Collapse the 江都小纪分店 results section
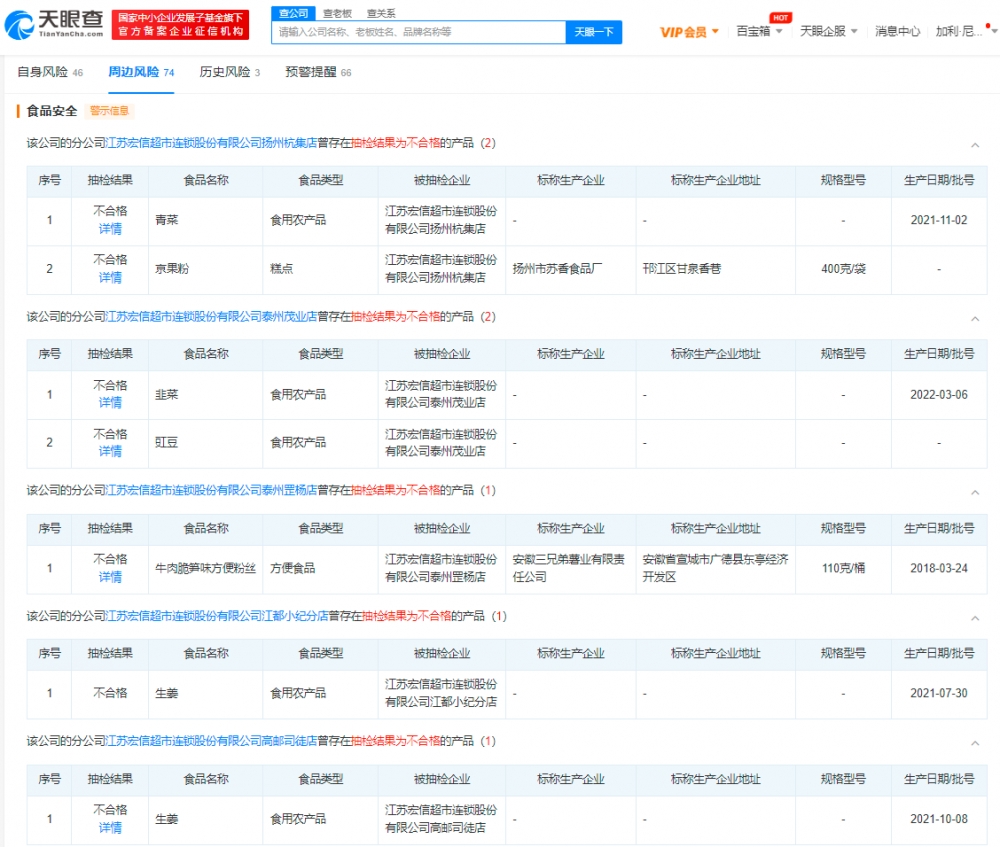1000x847 pixels. pyautogui.click(x=974, y=619)
